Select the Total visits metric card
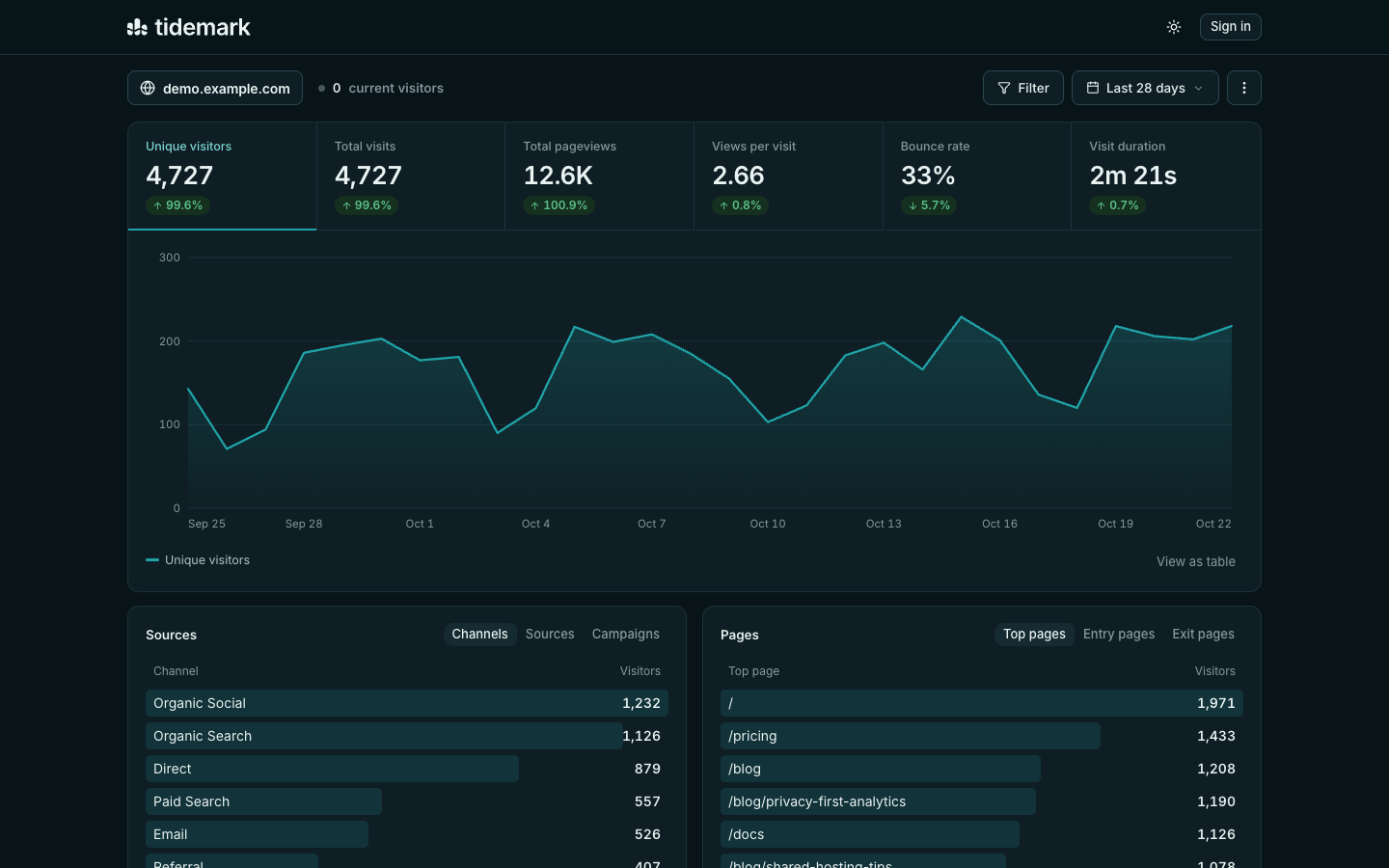 click(x=411, y=176)
